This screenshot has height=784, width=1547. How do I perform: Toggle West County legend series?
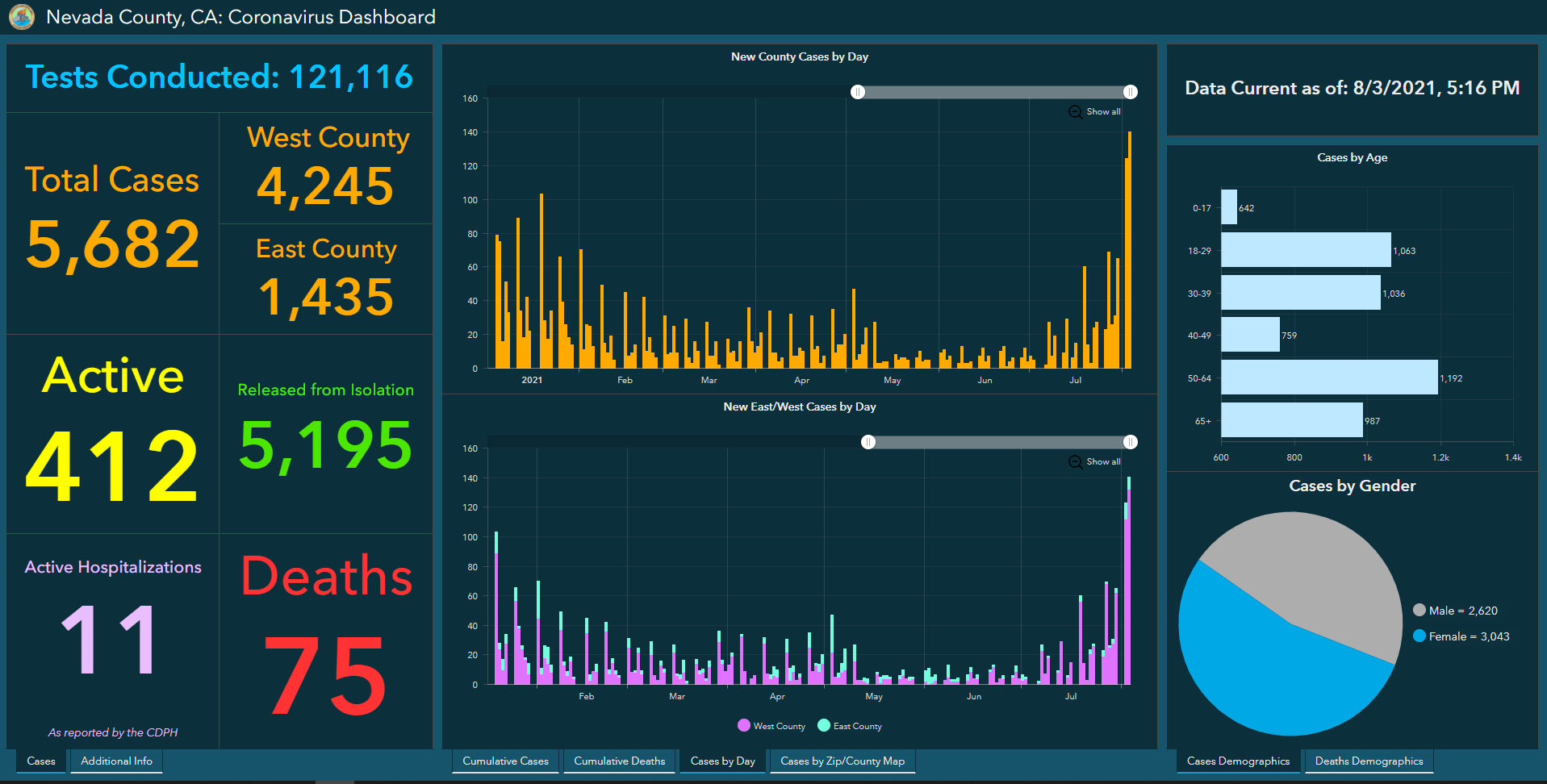click(x=771, y=726)
